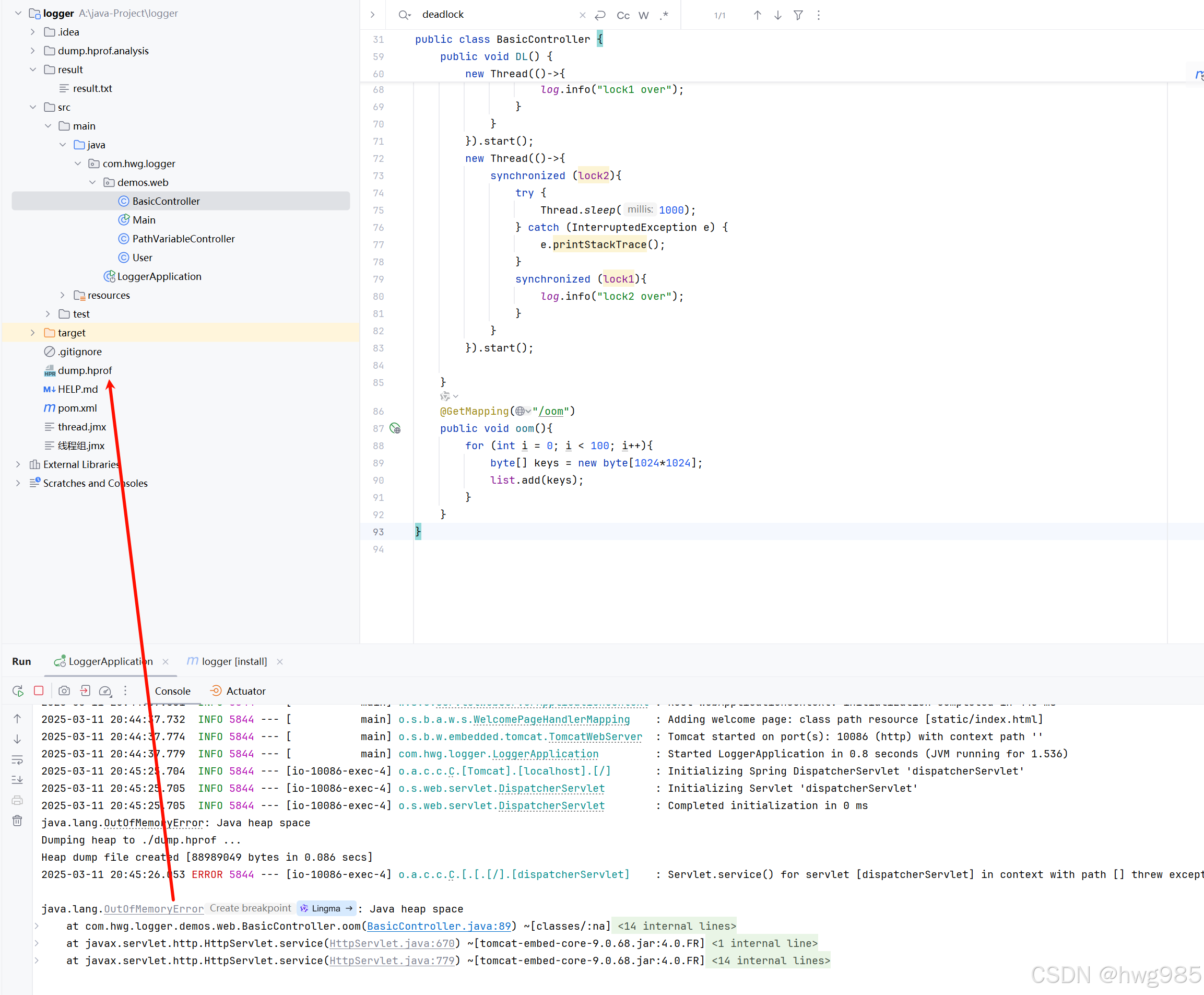Click the thread dump camera icon

pos(64,691)
